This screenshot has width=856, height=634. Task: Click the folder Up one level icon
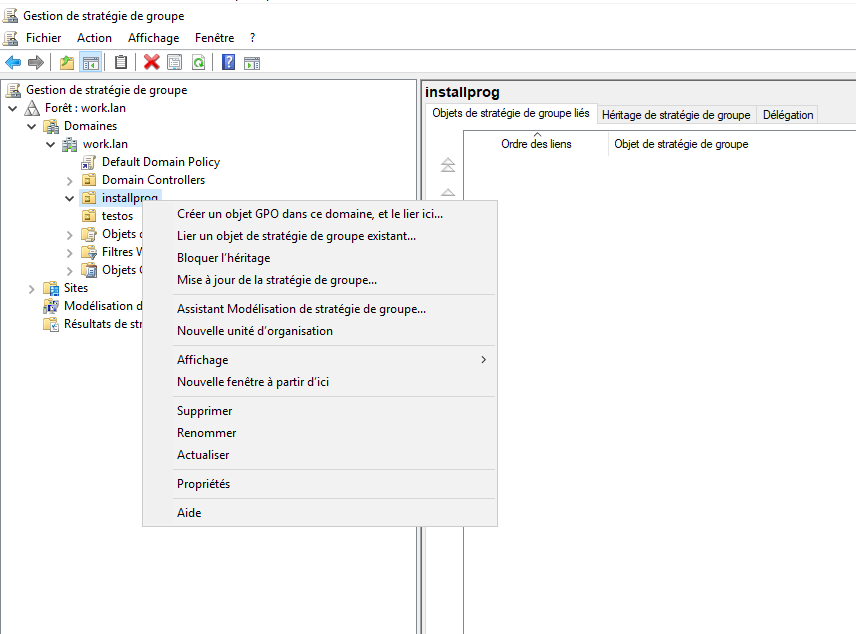67,63
